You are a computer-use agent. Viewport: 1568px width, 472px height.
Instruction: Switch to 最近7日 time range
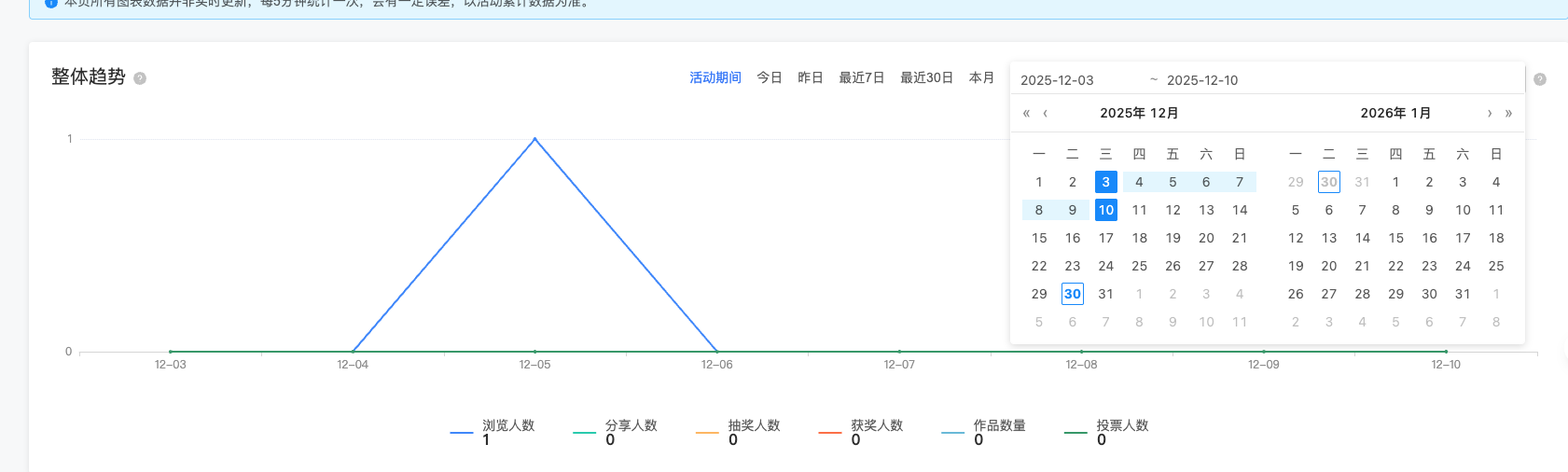point(861,77)
